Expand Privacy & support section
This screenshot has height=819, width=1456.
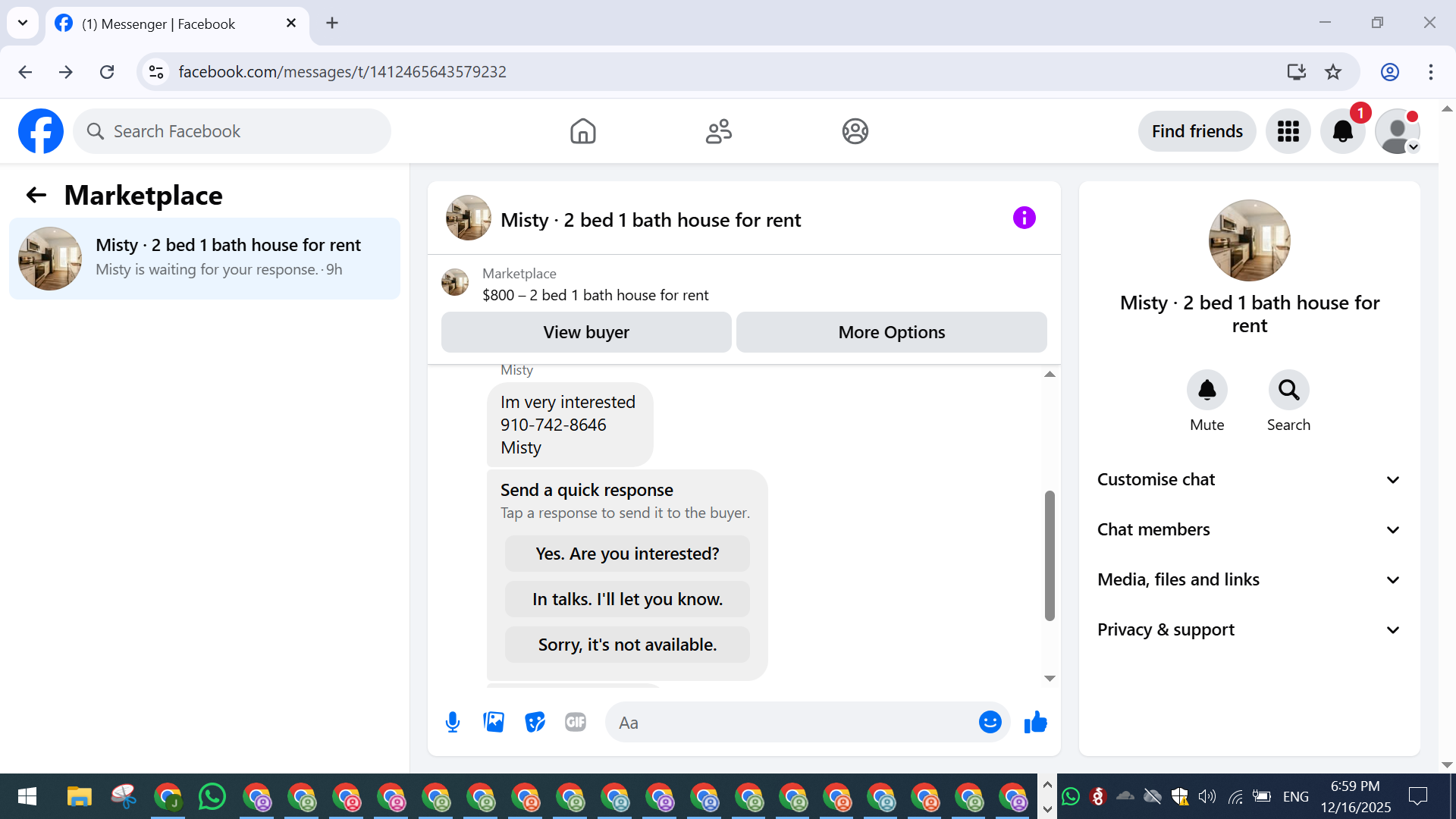[1249, 630]
